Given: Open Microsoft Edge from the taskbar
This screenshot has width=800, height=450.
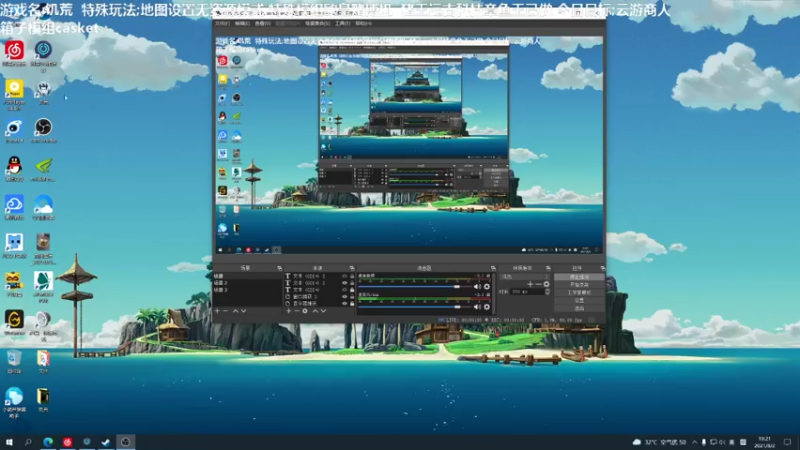Looking at the screenshot, I should click(x=48, y=442).
